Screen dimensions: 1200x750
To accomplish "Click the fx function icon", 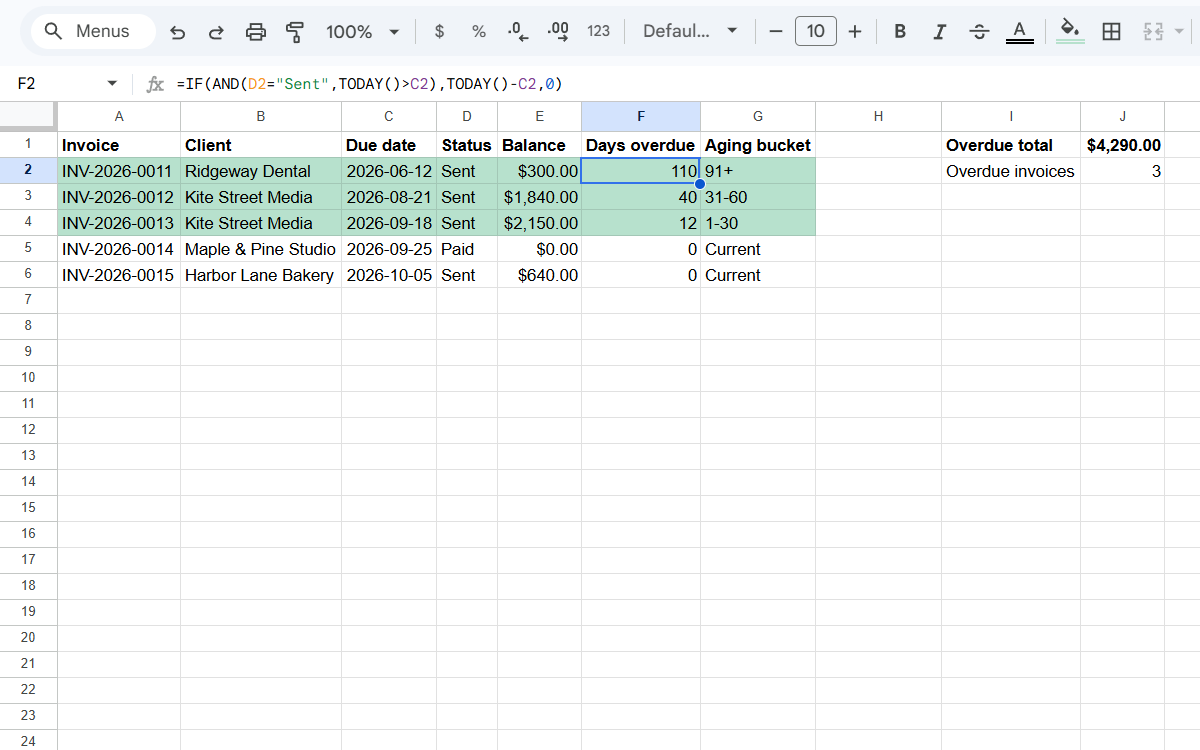I will pos(155,84).
